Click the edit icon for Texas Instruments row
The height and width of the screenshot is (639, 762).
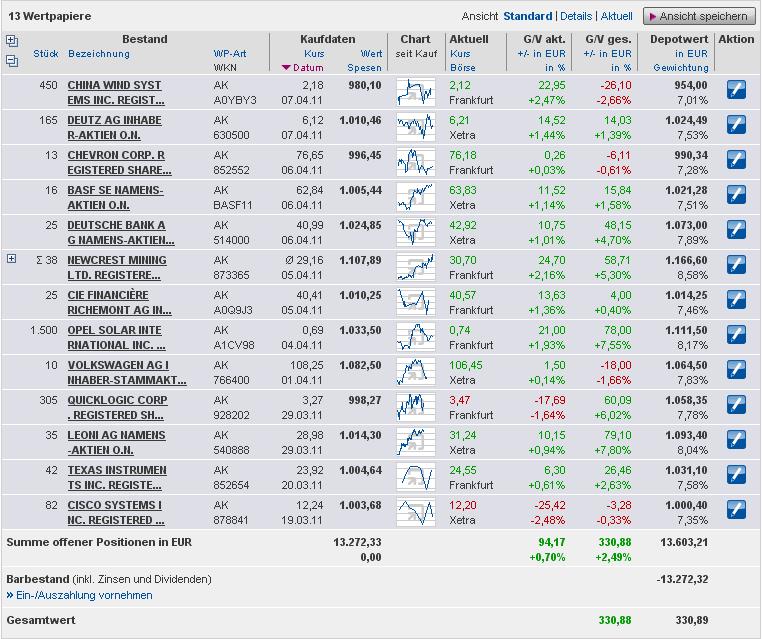point(736,476)
